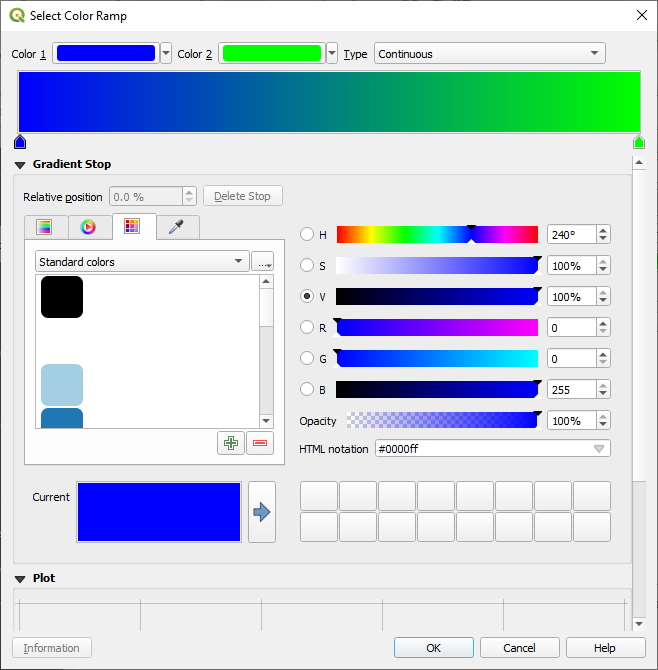Click the blue arrow add-to-custom-colors button
The image size is (658, 670).
click(x=262, y=512)
